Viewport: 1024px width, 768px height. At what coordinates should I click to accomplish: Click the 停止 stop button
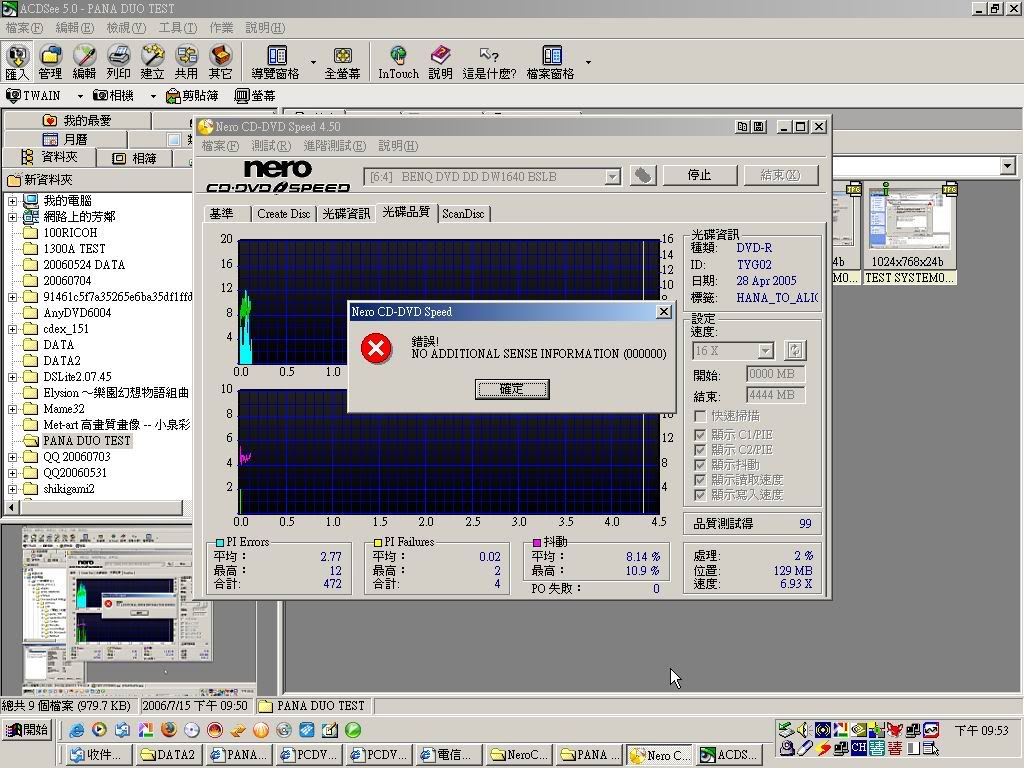pos(699,175)
